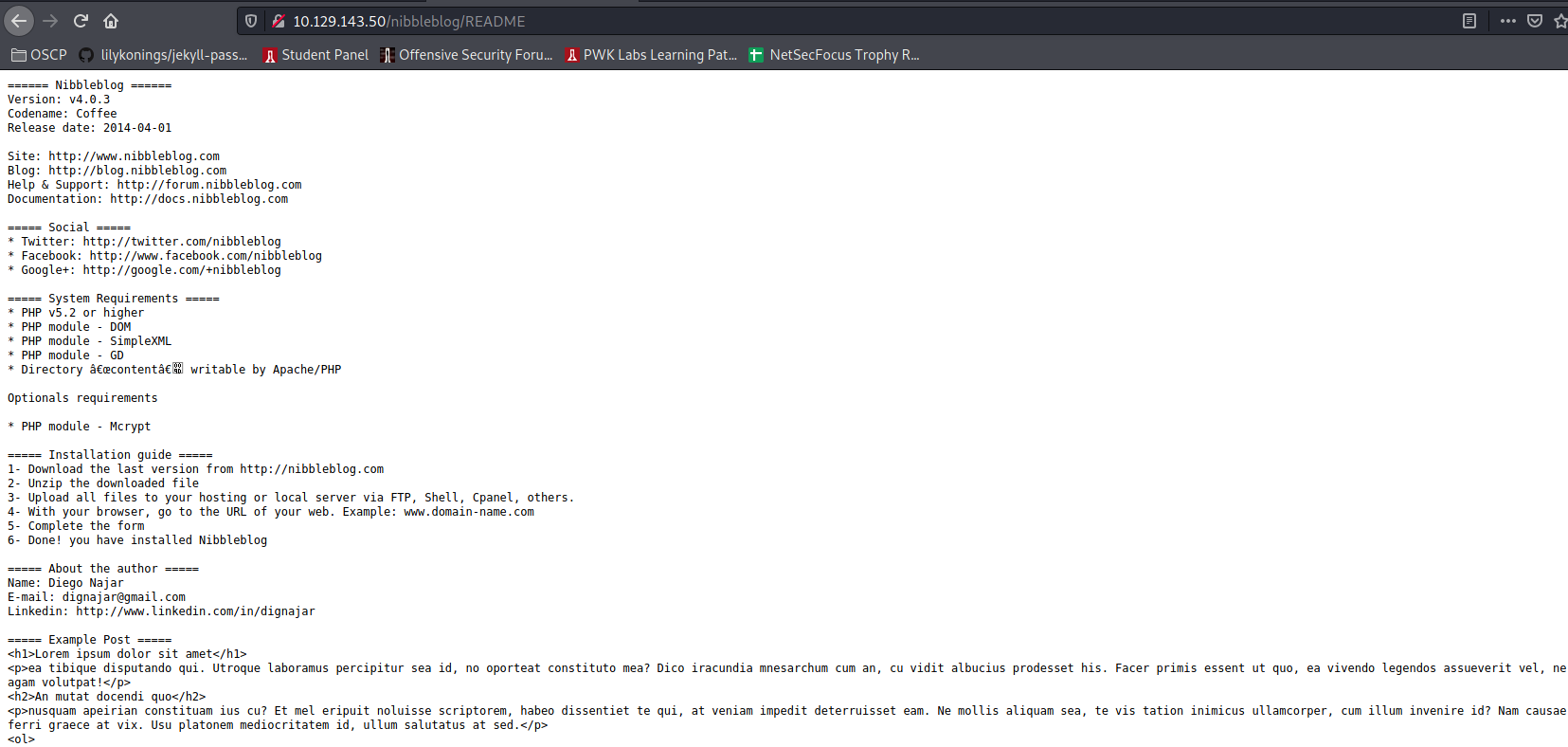The height and width of the screenshot is (747, 1568).
Task: Click the 'Version: v4.0.3' line
Action: pos(59,100)
